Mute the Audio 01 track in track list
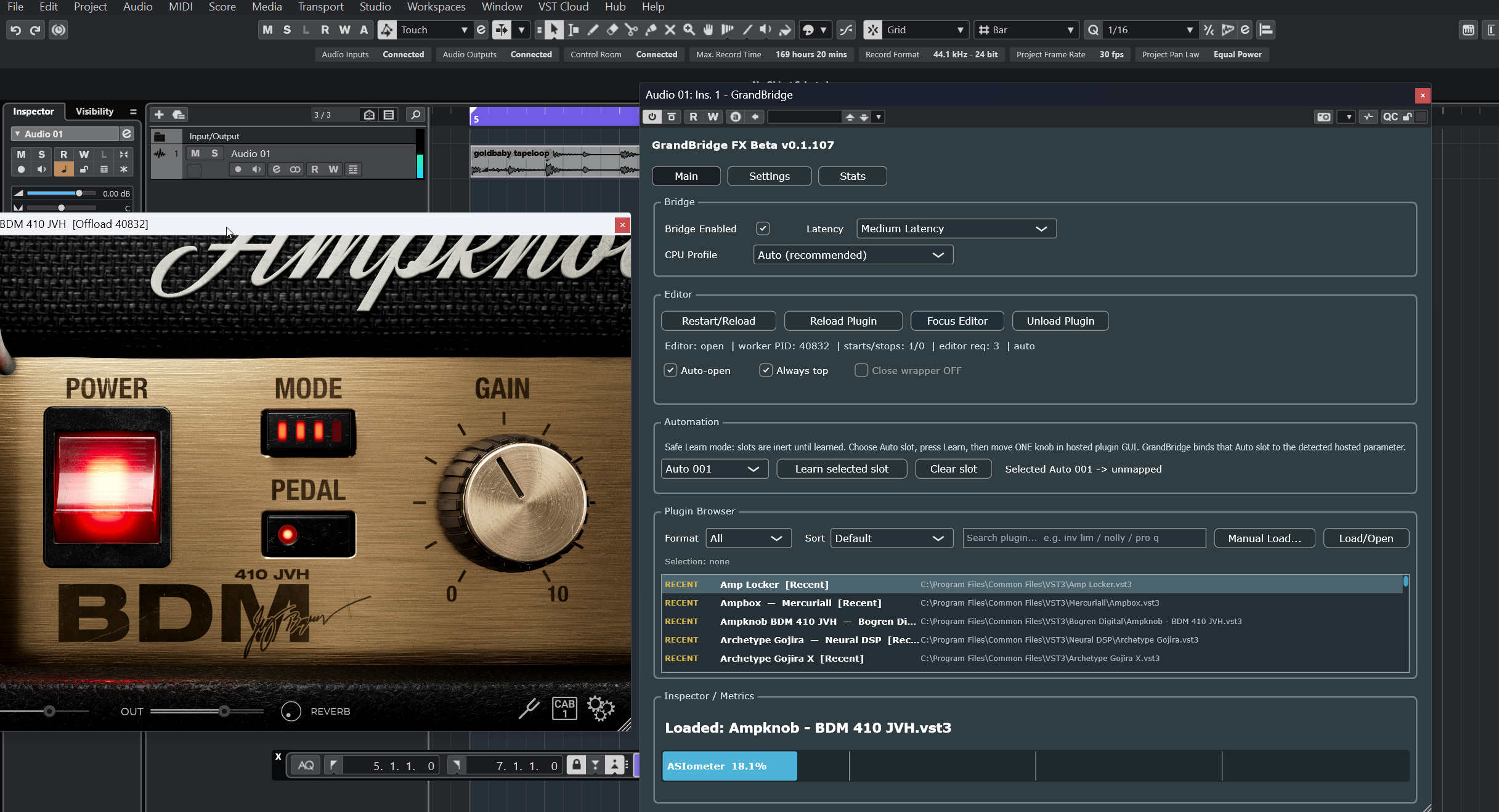 point(195,153)
